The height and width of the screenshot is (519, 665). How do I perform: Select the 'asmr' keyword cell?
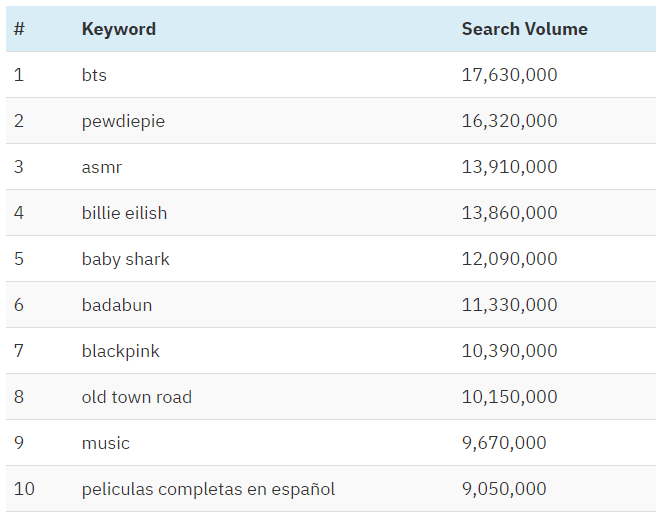[102, 167]
